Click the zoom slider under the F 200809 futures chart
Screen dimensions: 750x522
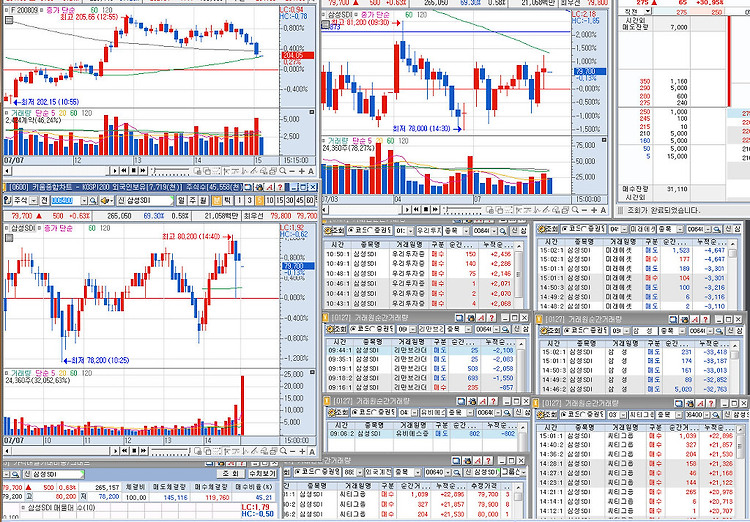pyautogui.click(x=170, y=171)
